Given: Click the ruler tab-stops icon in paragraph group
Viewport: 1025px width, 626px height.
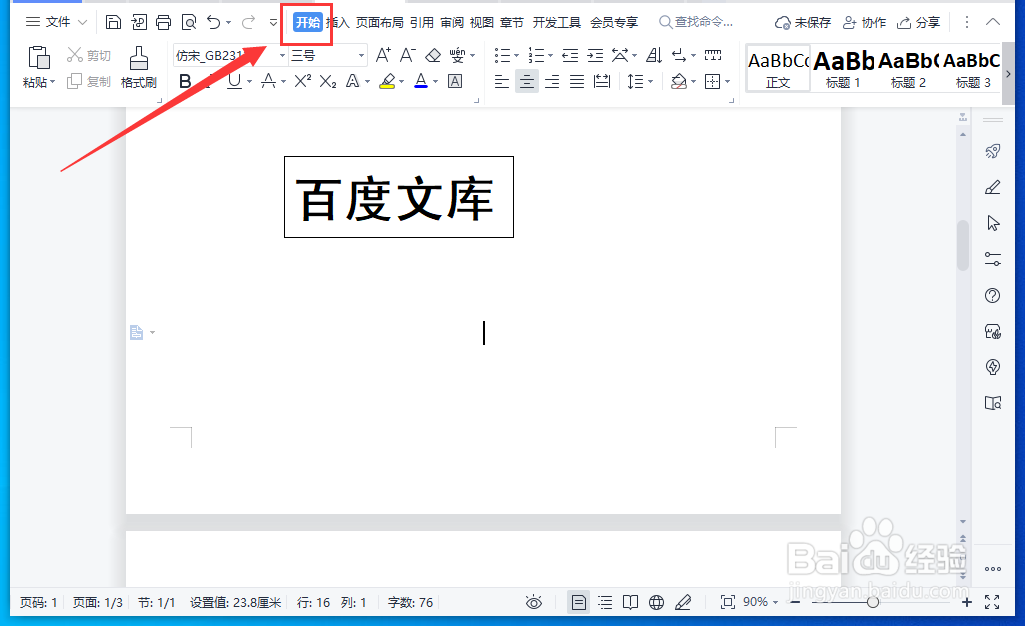Looking at the screenshot, I should pos(713,55).
